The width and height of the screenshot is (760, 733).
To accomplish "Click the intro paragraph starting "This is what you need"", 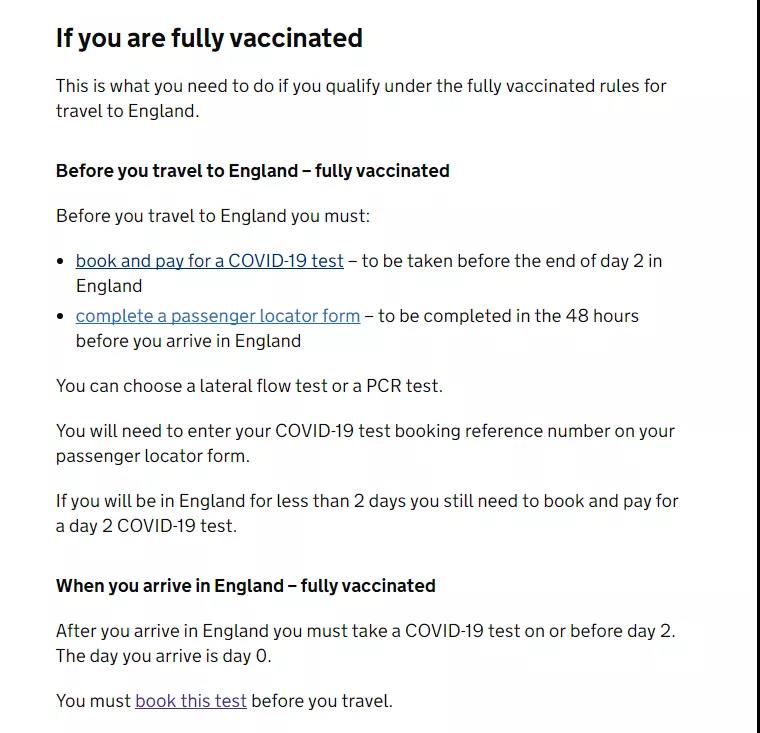I will [360, 86].
